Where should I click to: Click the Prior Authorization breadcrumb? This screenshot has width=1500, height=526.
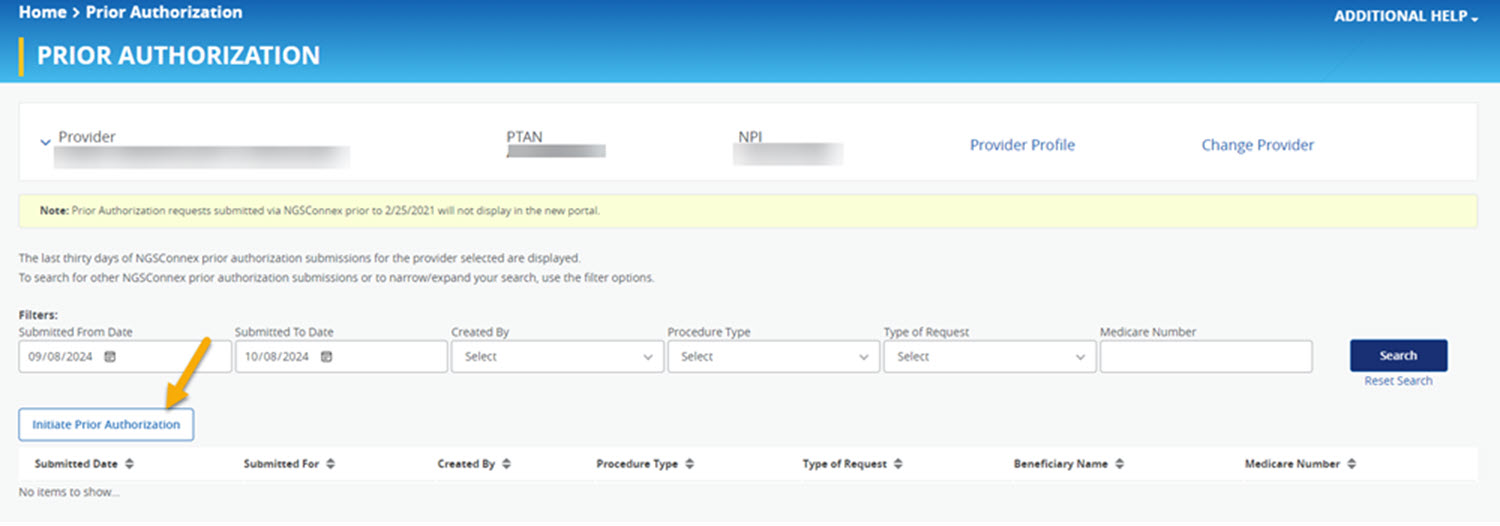(164, 13)
